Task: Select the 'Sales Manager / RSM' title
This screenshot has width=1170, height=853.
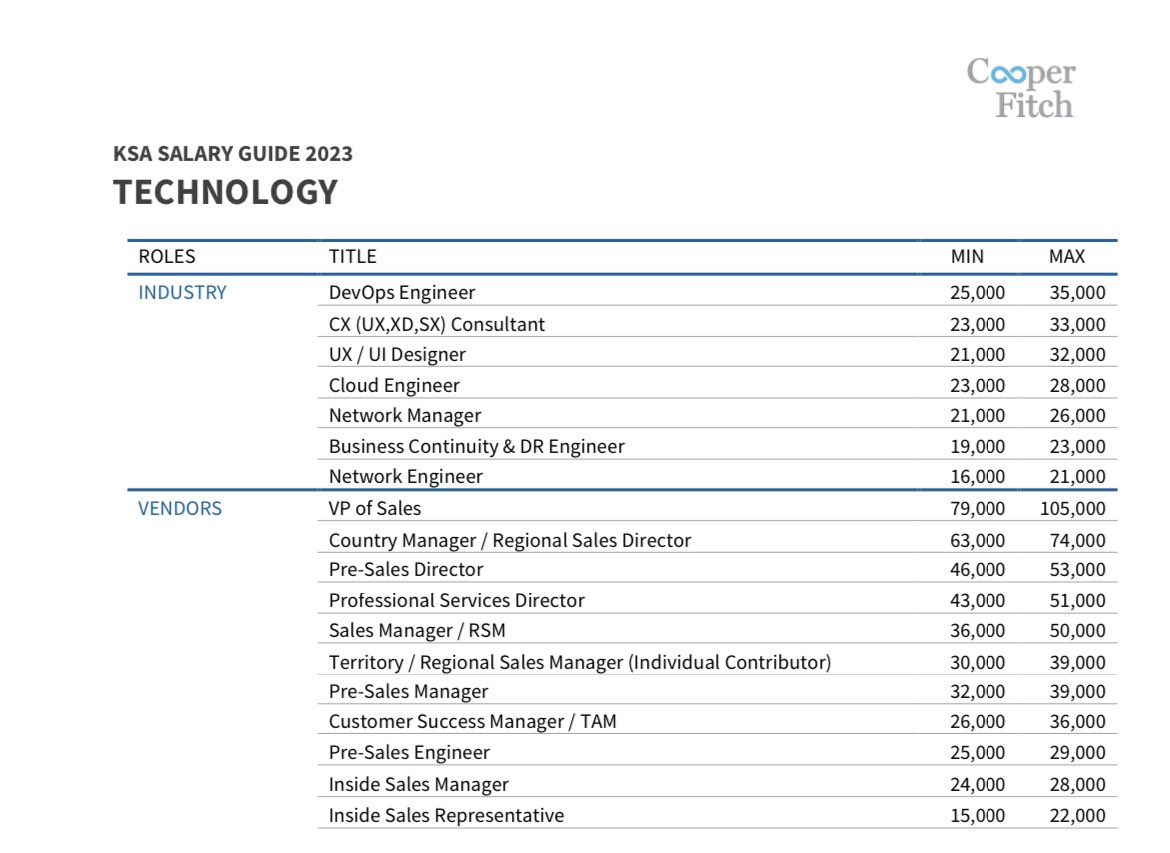Action: point(417,631)
